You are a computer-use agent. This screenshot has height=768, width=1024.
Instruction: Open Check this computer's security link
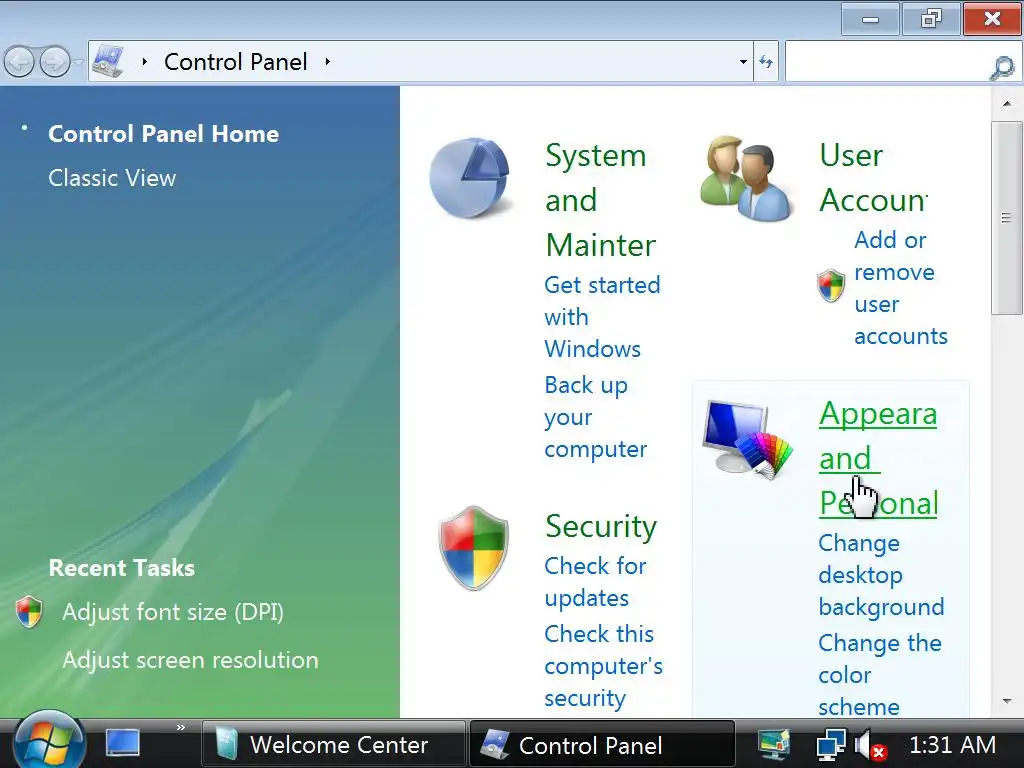pos(603,666)
